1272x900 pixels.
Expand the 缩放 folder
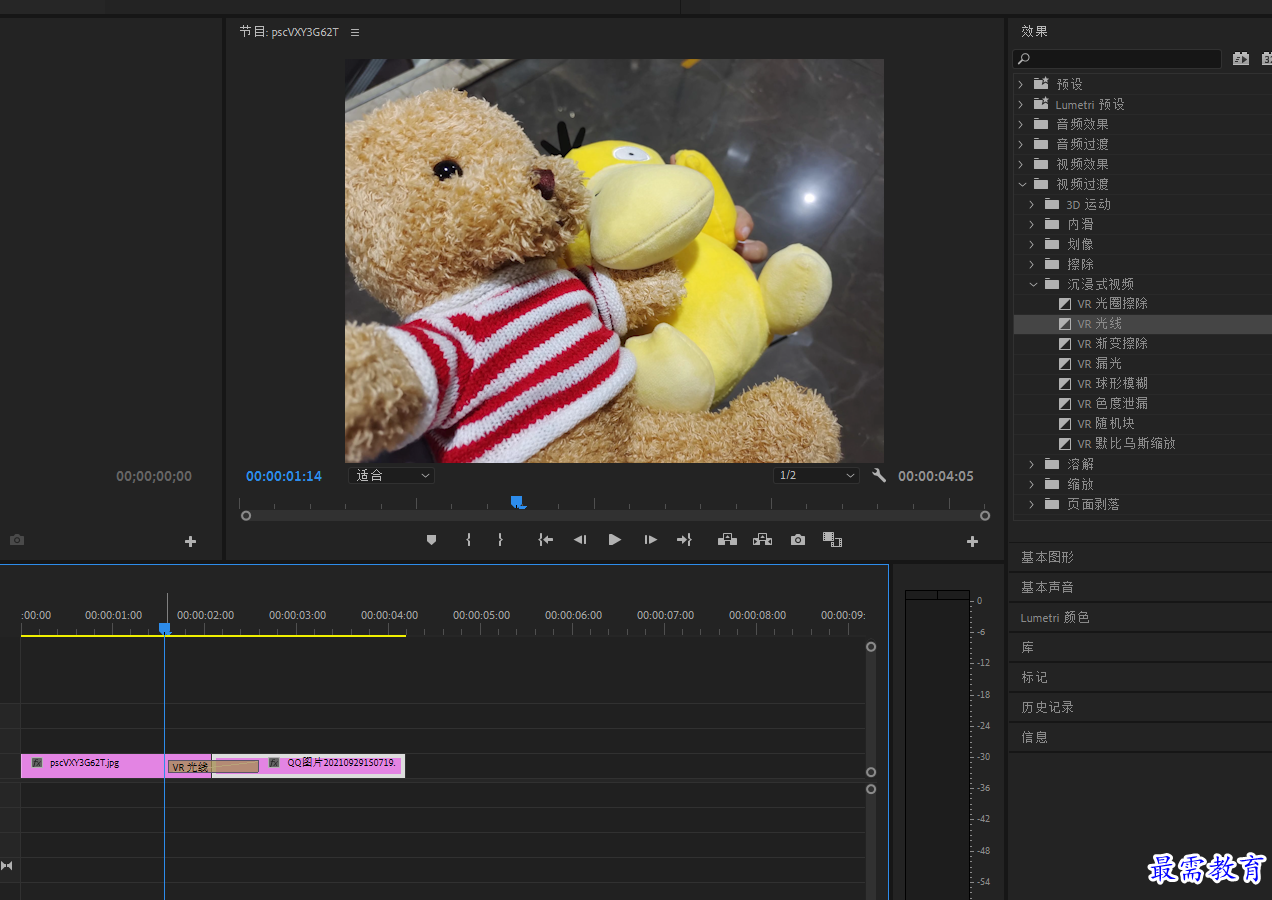coord(1033,484)
